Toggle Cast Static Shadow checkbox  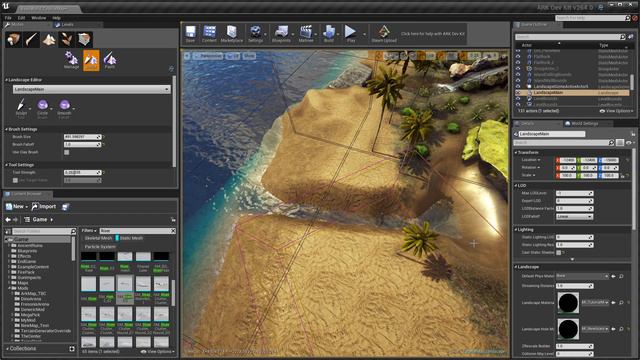point(558,253)
